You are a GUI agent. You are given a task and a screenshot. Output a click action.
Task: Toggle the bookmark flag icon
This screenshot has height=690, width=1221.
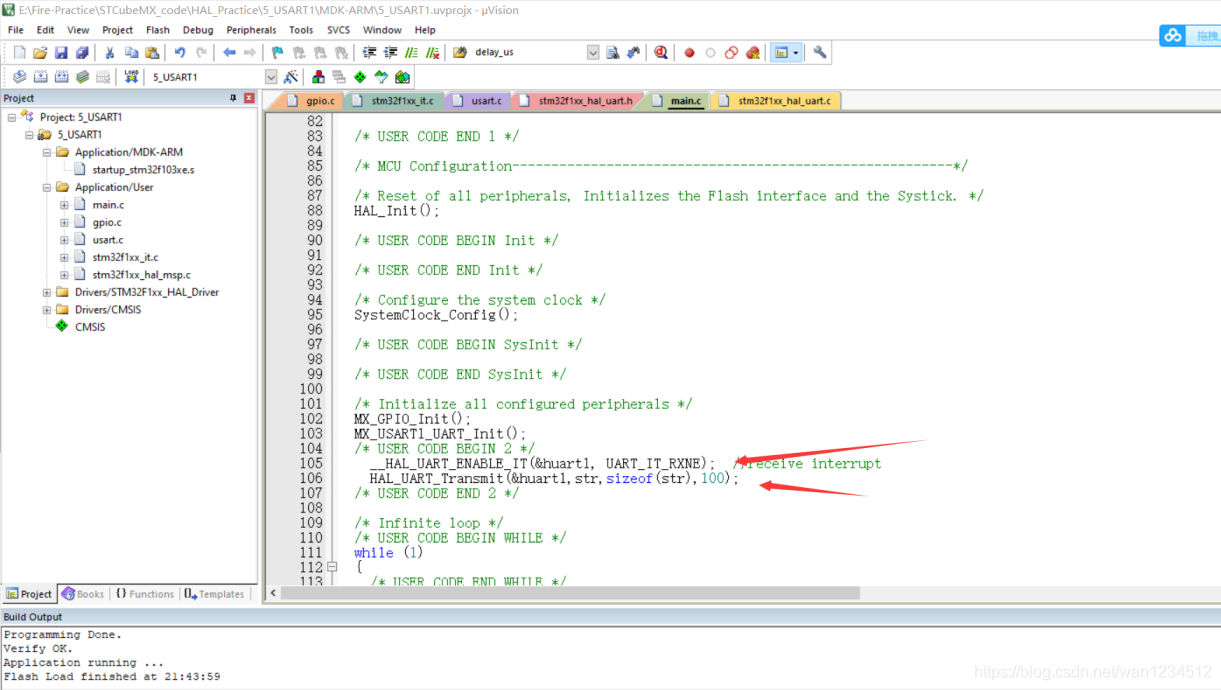(278, 53)
